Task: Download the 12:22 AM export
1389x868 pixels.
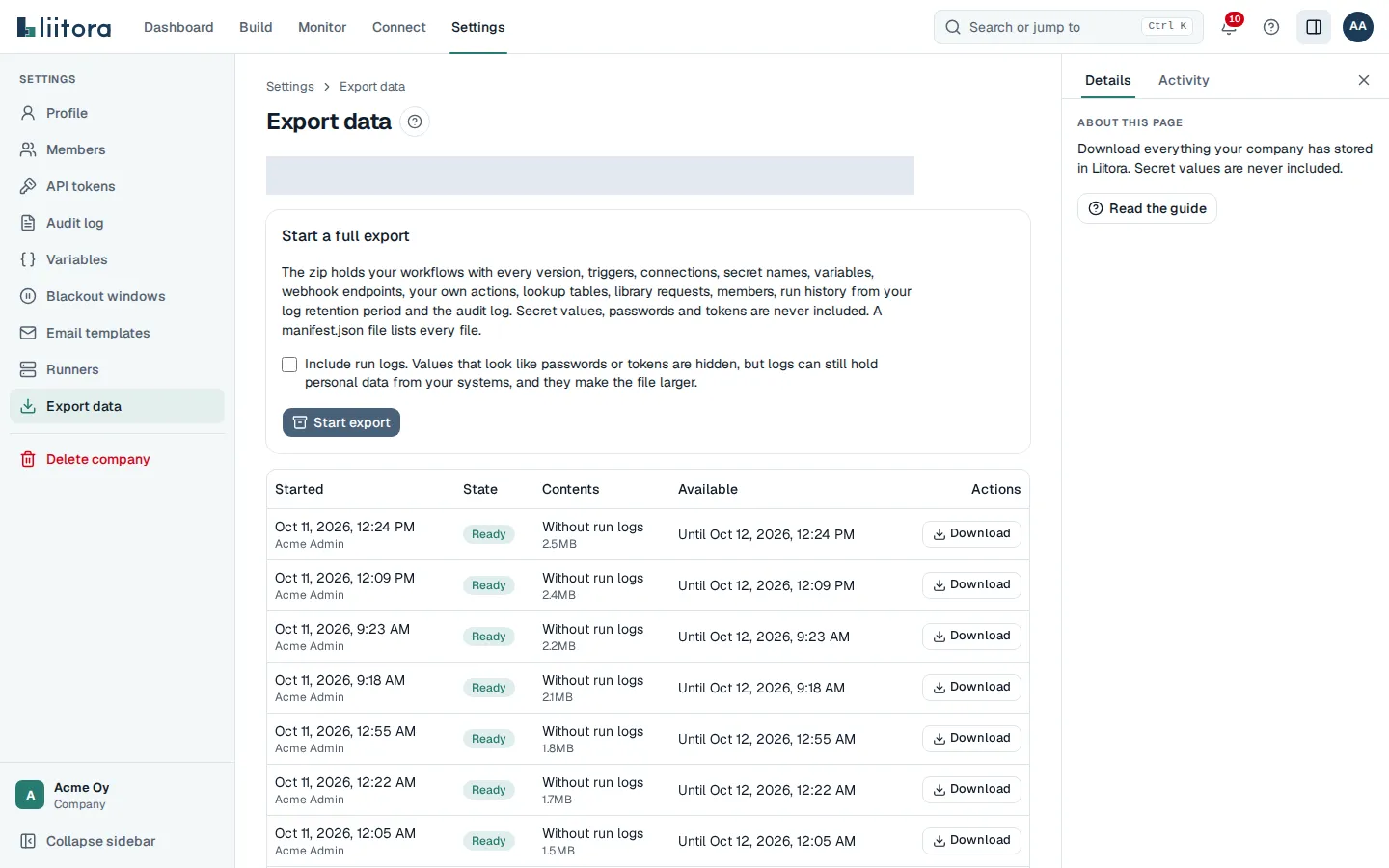Action: pos(971,790)
